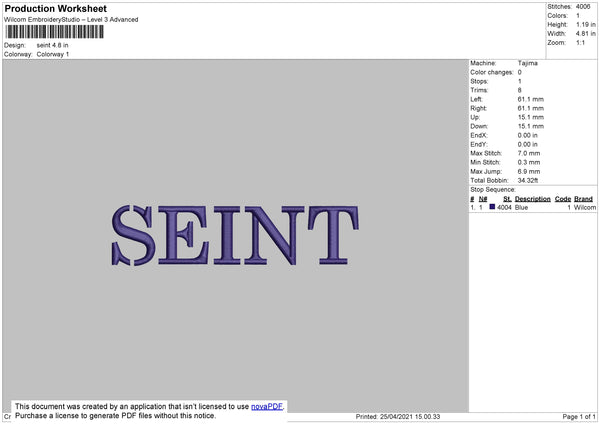Click the 'Stop Sequence:' label
Screen dimensions: 600x424
[493, 190]
